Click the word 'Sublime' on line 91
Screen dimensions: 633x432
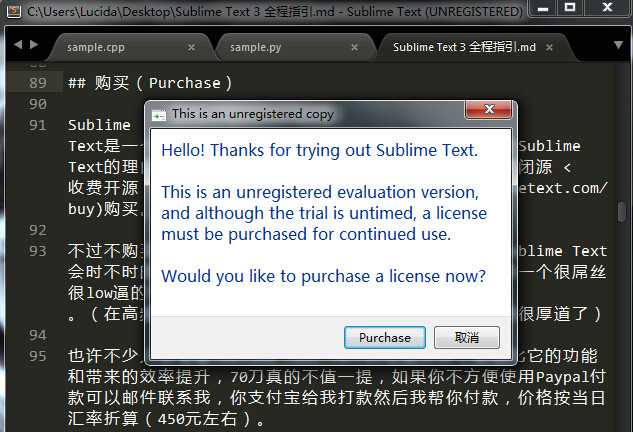[99, 125]
